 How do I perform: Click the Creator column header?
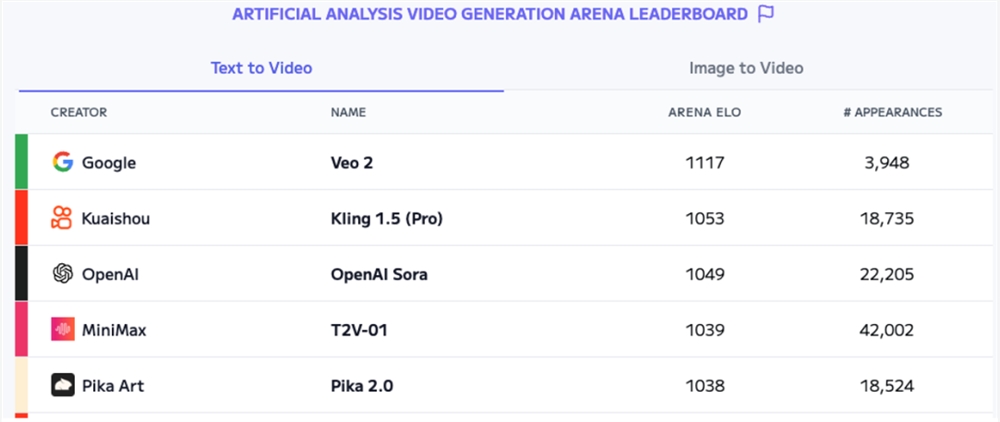[x=79, y=112]
